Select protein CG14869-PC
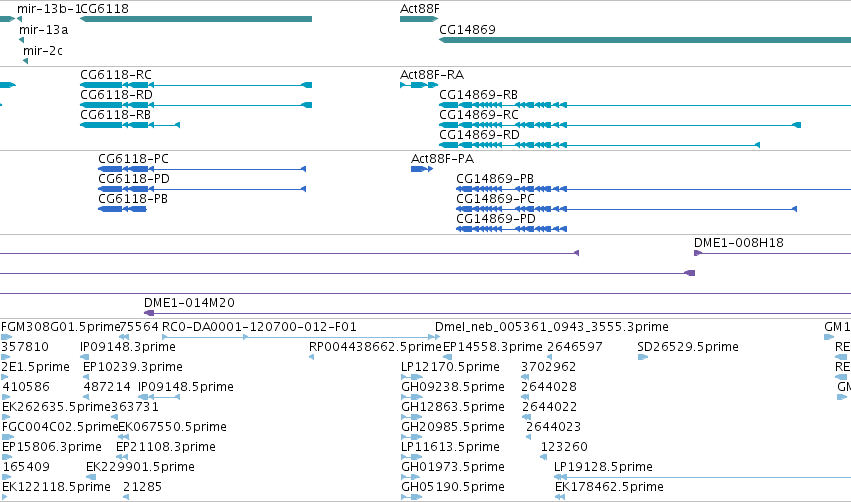Screen dimensions: 851x502 626,209
